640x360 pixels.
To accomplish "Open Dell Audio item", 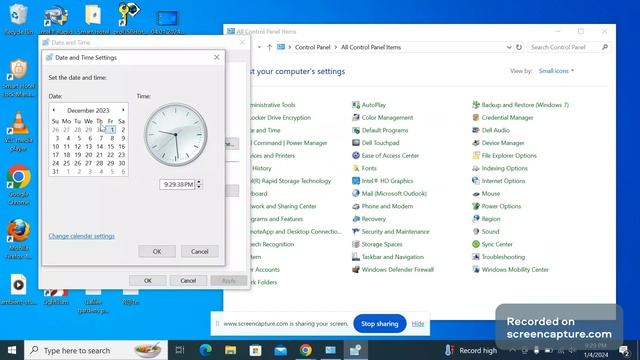I will pos(491,130).
